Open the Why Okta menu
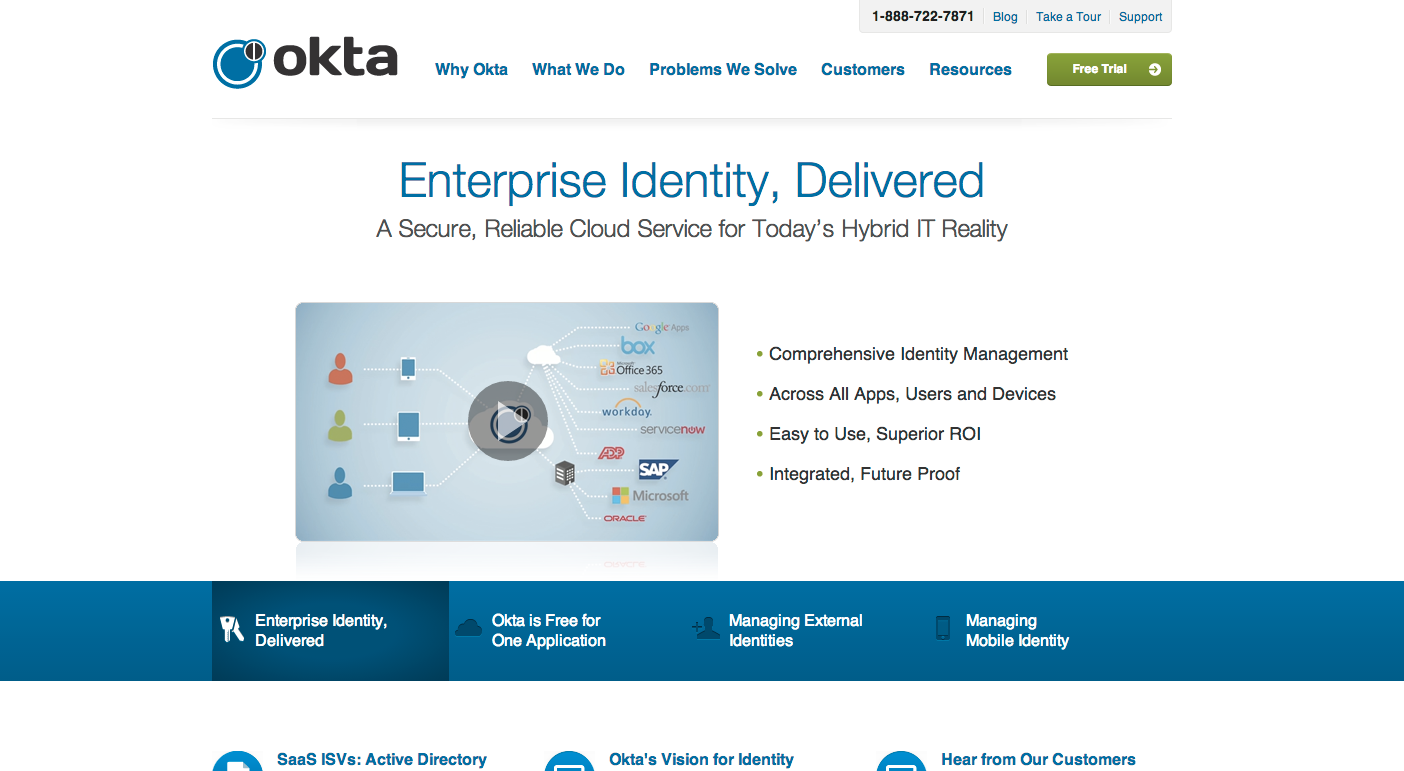 (x=471, y=70)
